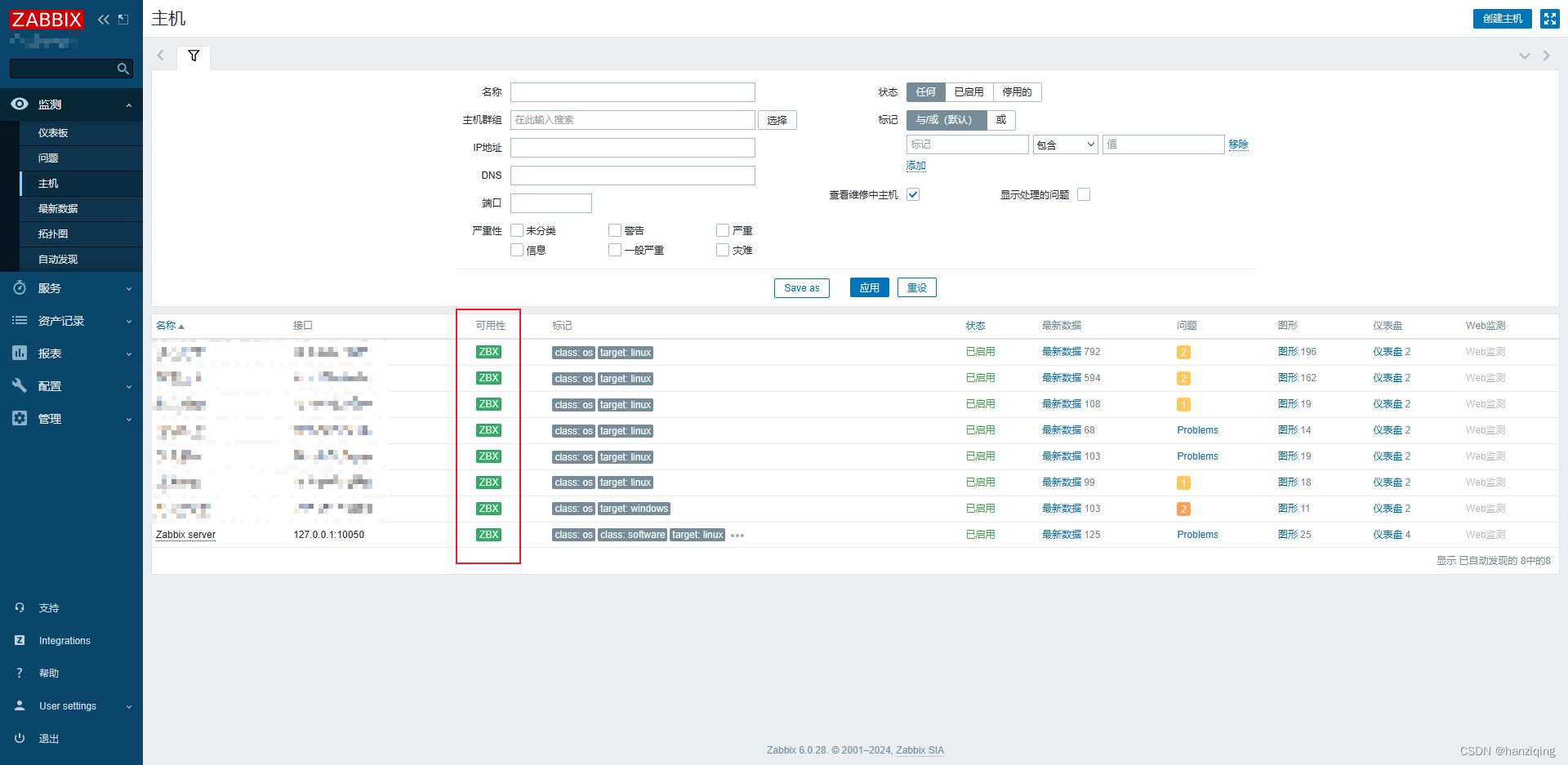
Task: Click 添加 tag link
Action: coord(915,166)
